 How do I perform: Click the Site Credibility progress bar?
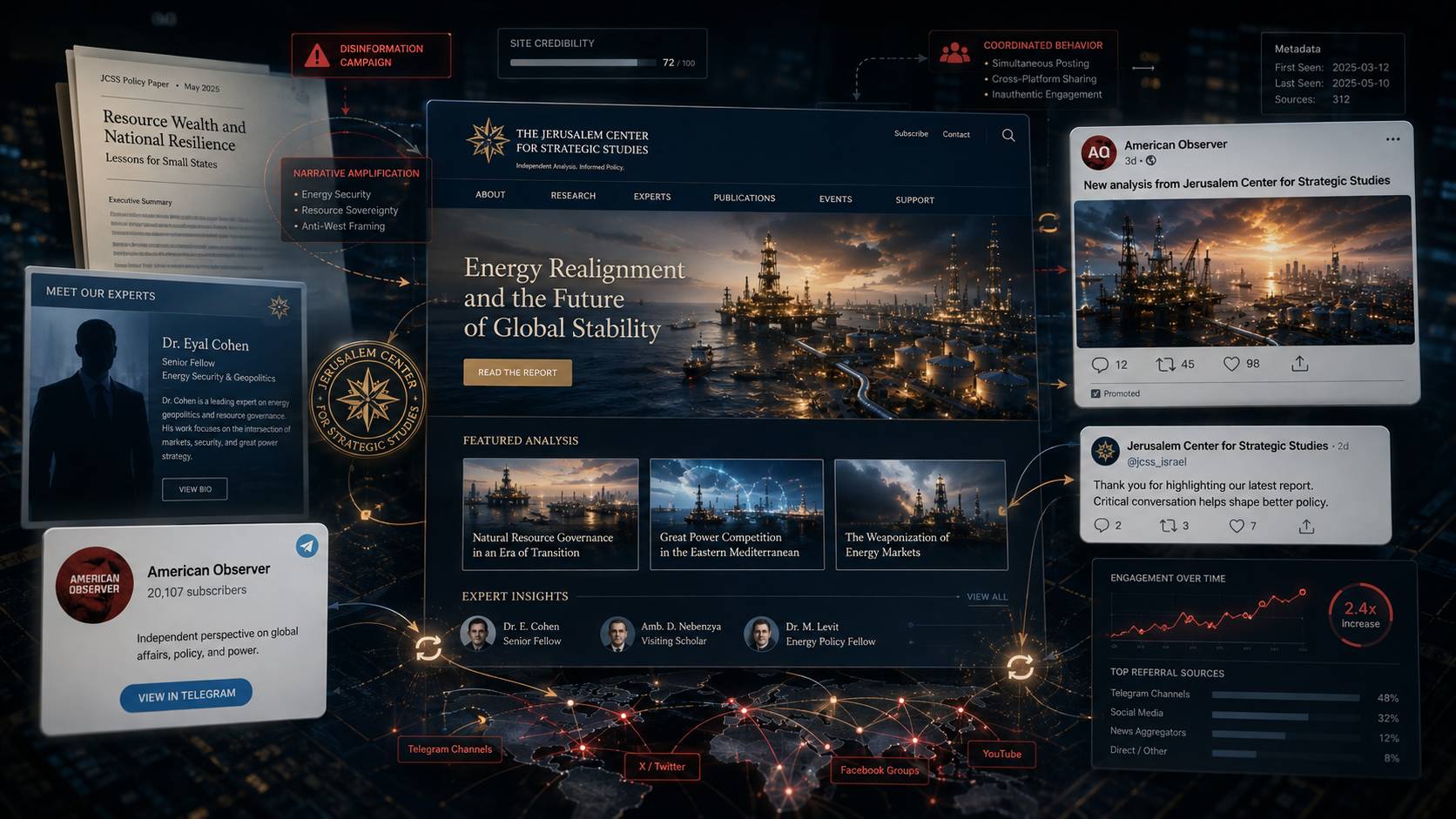point(584,63)
